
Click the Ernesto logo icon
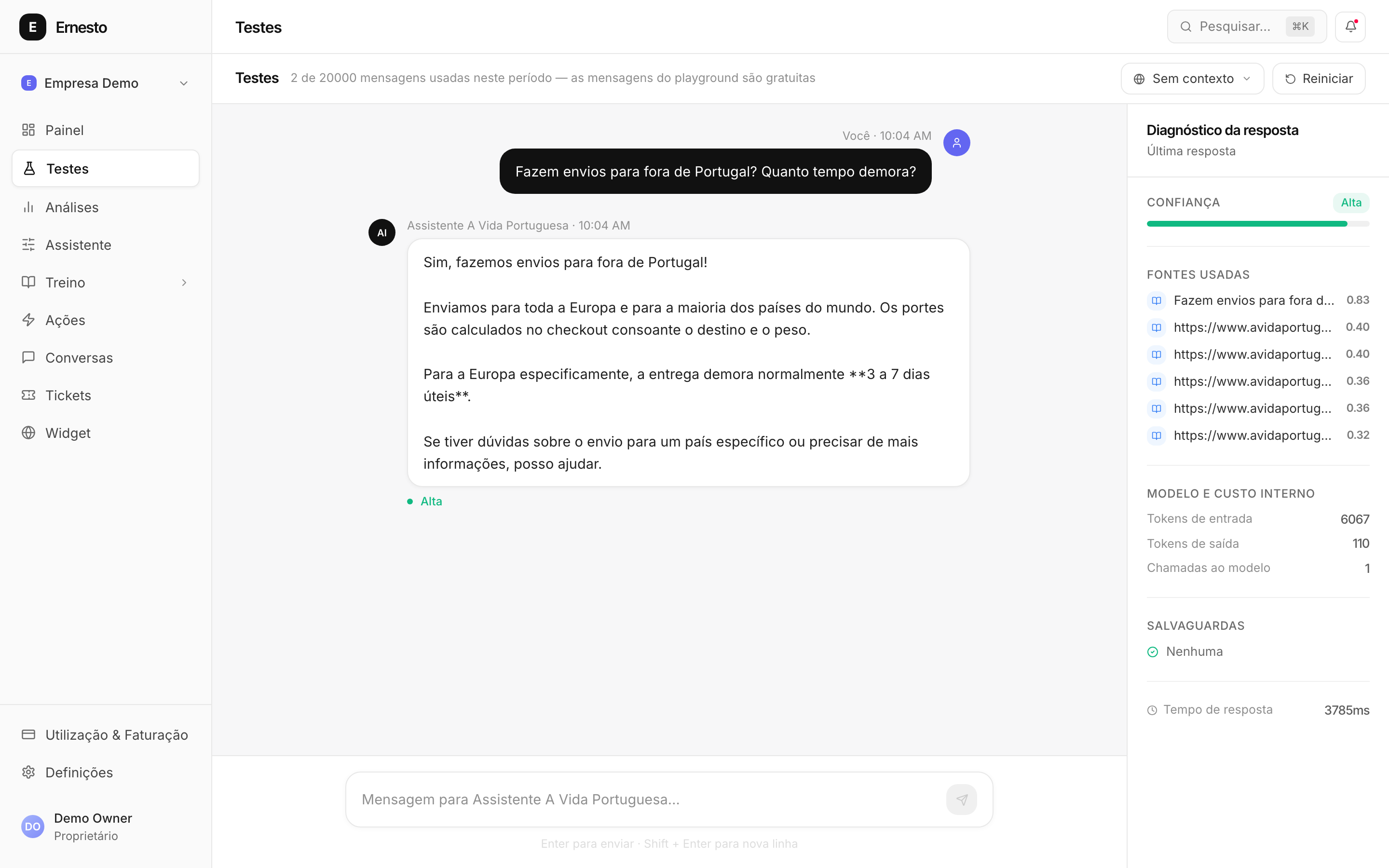33,27
